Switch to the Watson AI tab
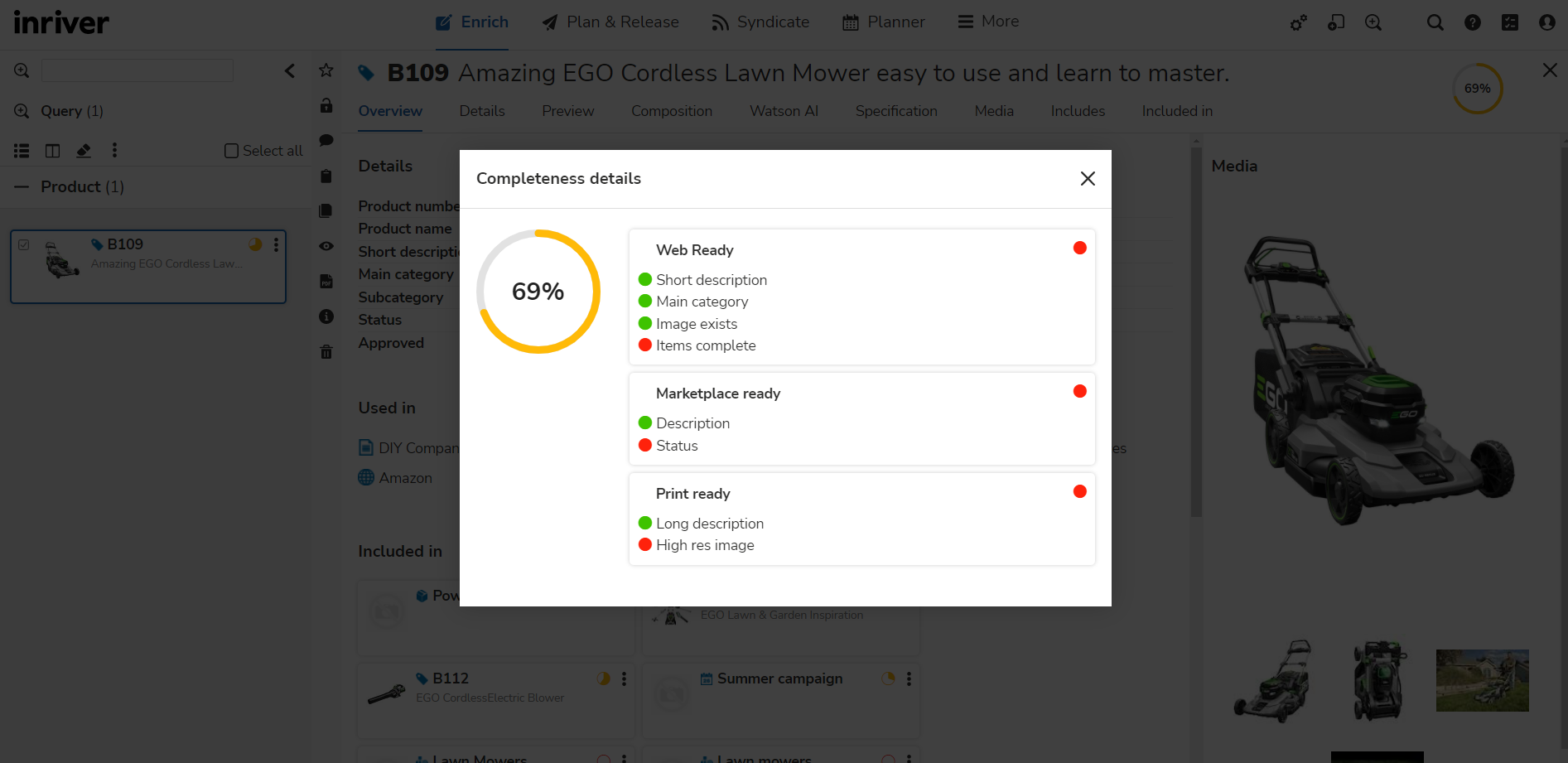The width and height of the screenshot is (1568, 763). (784, 111)
